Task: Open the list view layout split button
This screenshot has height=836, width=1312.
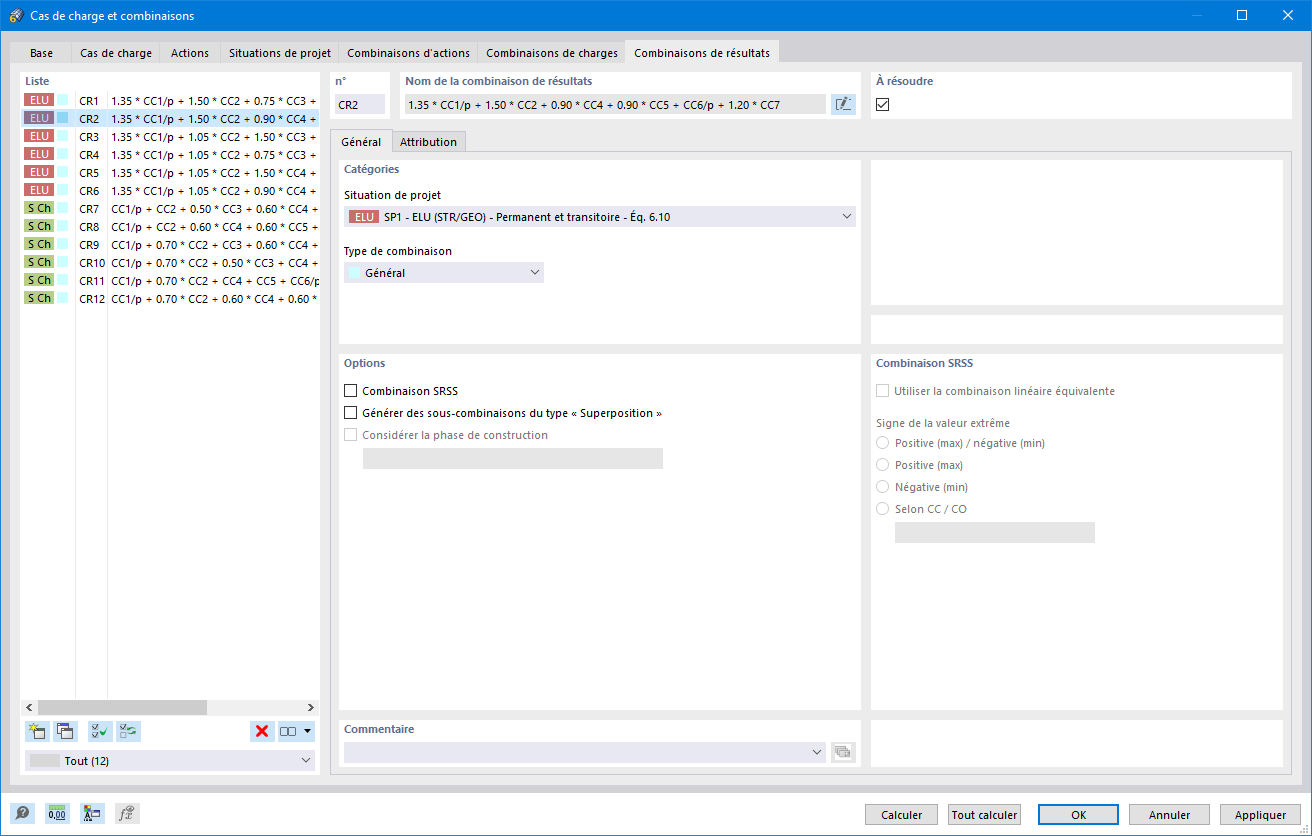Action: [296, 731]
